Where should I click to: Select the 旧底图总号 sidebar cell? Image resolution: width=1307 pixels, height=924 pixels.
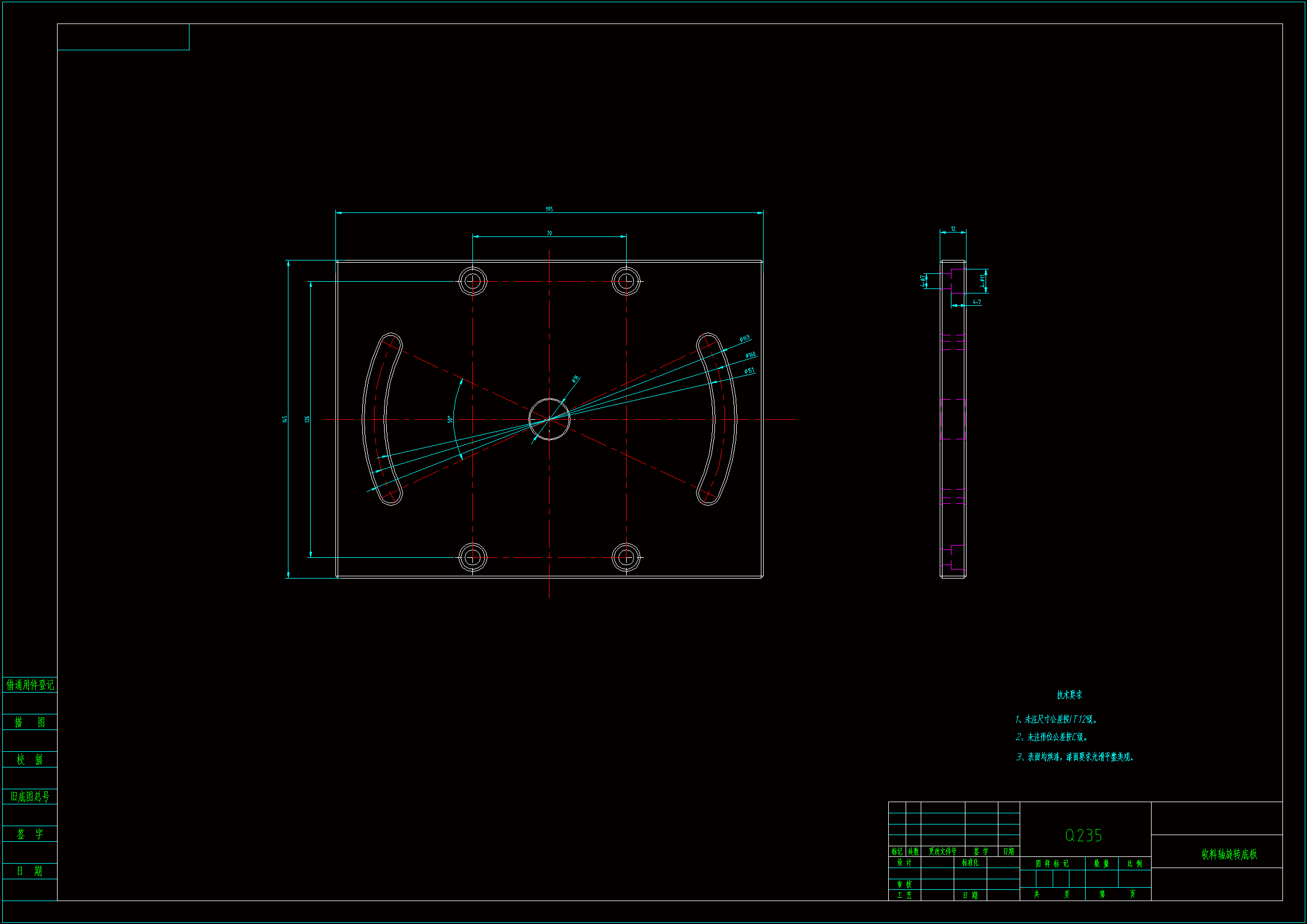click(30, 797)
